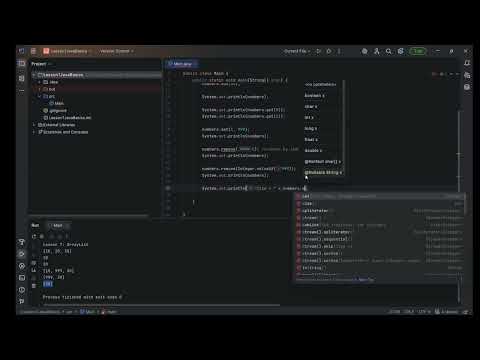
Task: Open Search Everywhere magnifier icon
Action: [x=389, y=51]
